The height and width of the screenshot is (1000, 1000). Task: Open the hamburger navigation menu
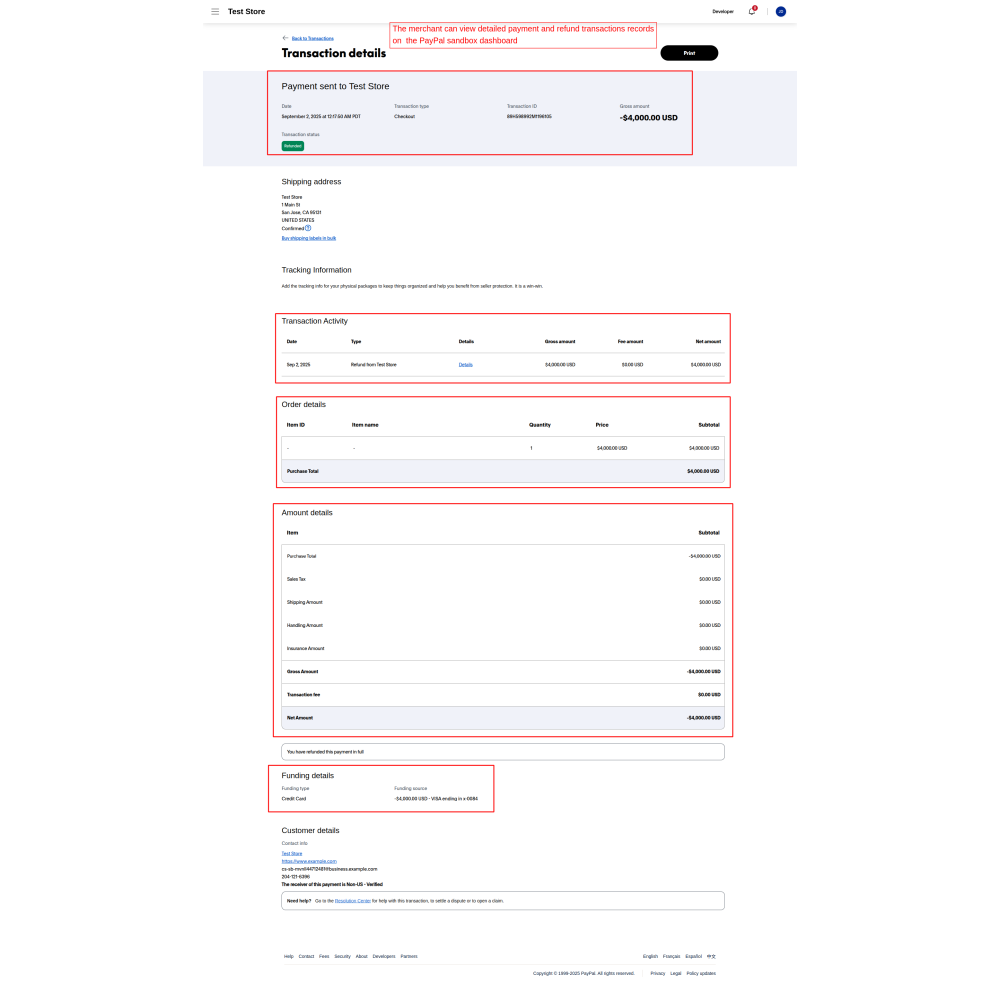[215, 12]
